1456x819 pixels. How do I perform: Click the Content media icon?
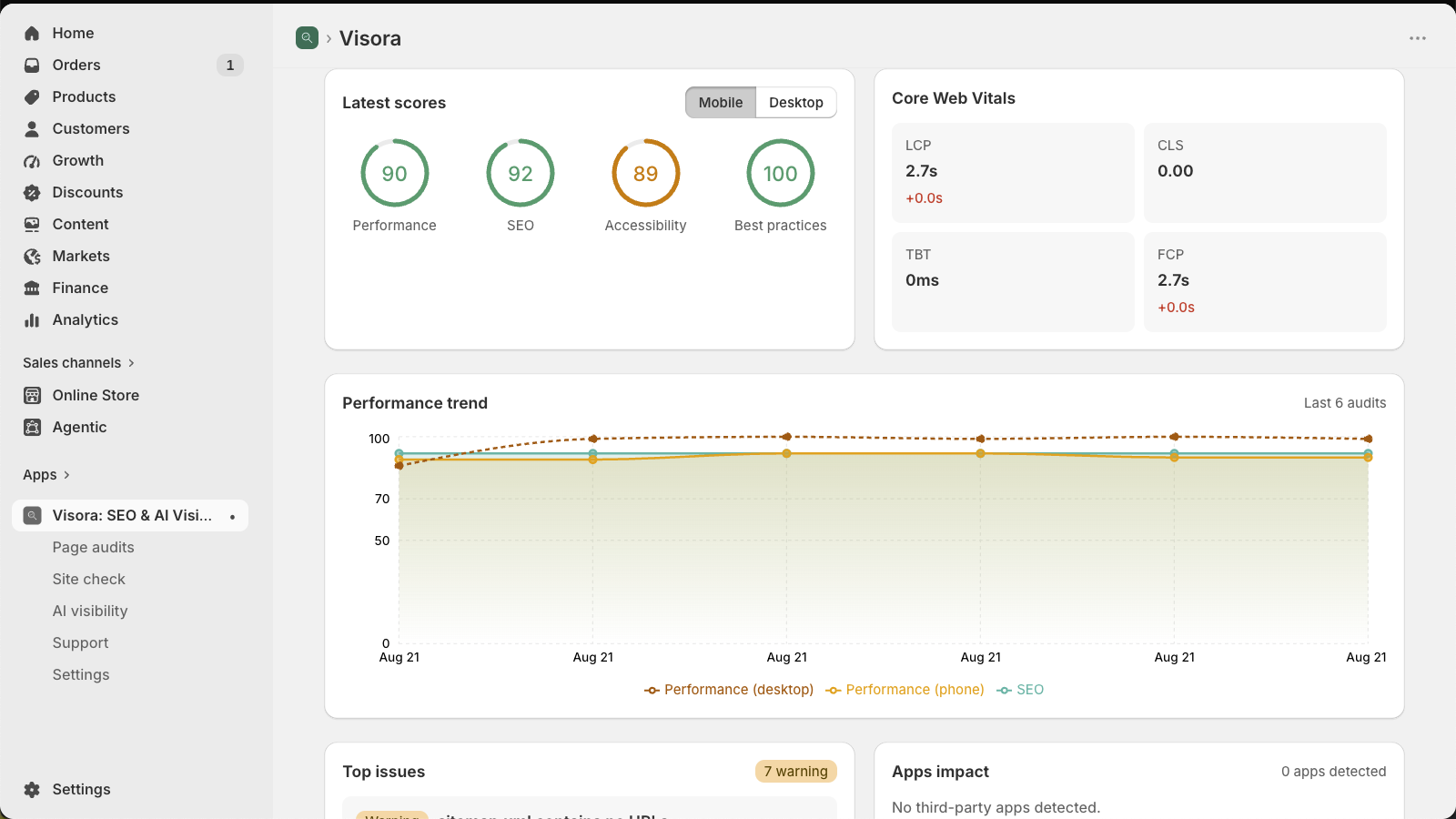(32, 225)
